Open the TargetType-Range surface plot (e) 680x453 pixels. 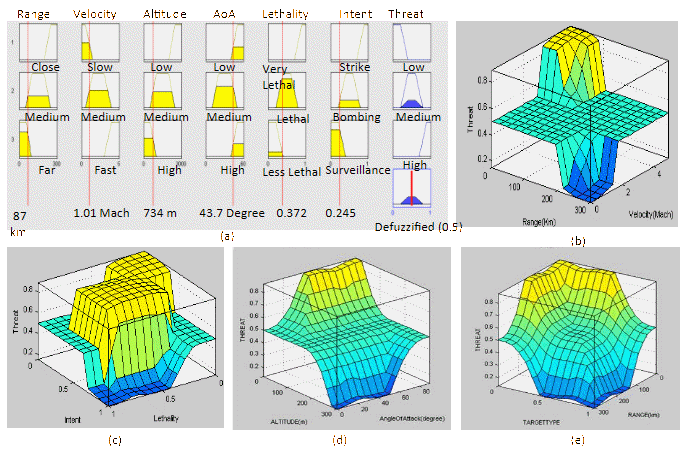pyautogui.click(x=570, y=339)
